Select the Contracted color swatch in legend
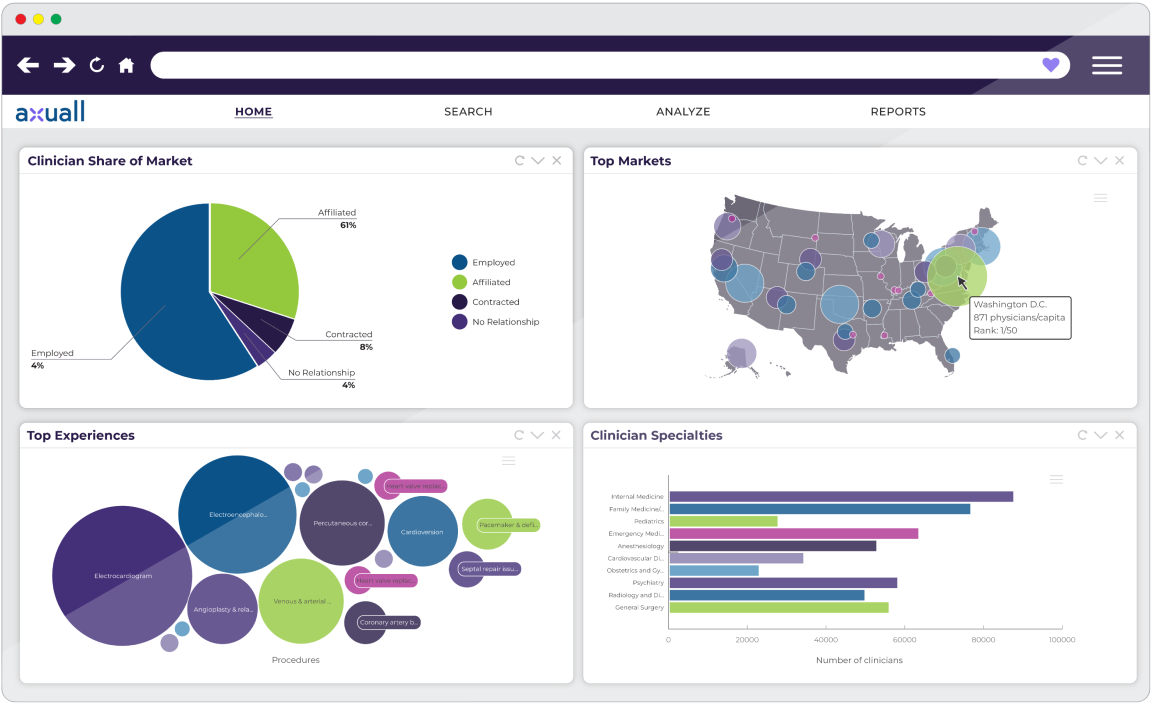Image resolution: width=1152 pixels, height=705 pixels. pos(460,302)
